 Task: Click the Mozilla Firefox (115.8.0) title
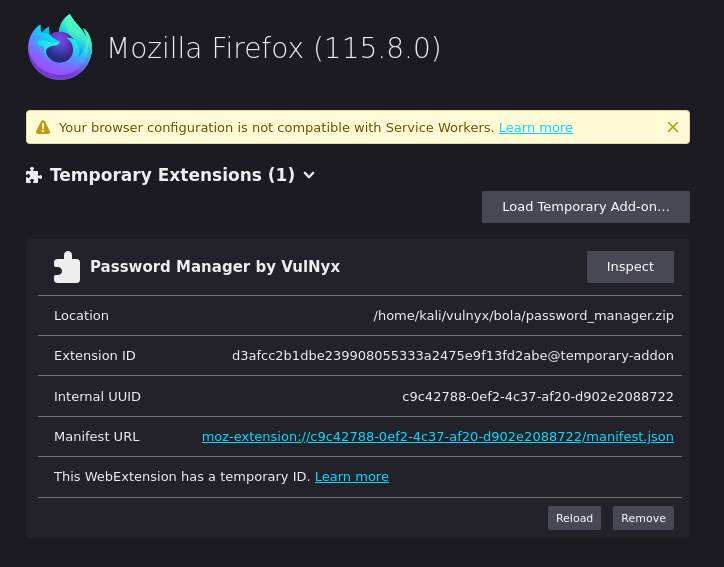[274, 48]
